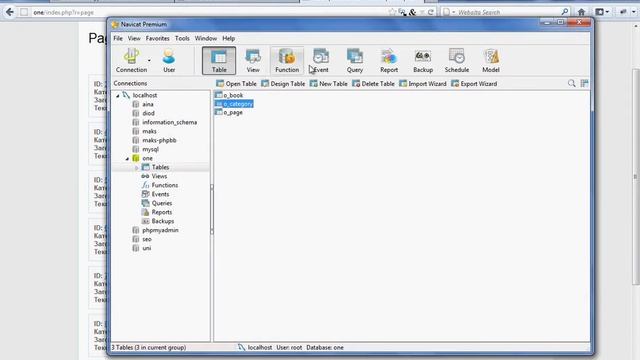Open the Model toolbar icon
The height and width of the screenshot is (360, 640).
(491, 61)
